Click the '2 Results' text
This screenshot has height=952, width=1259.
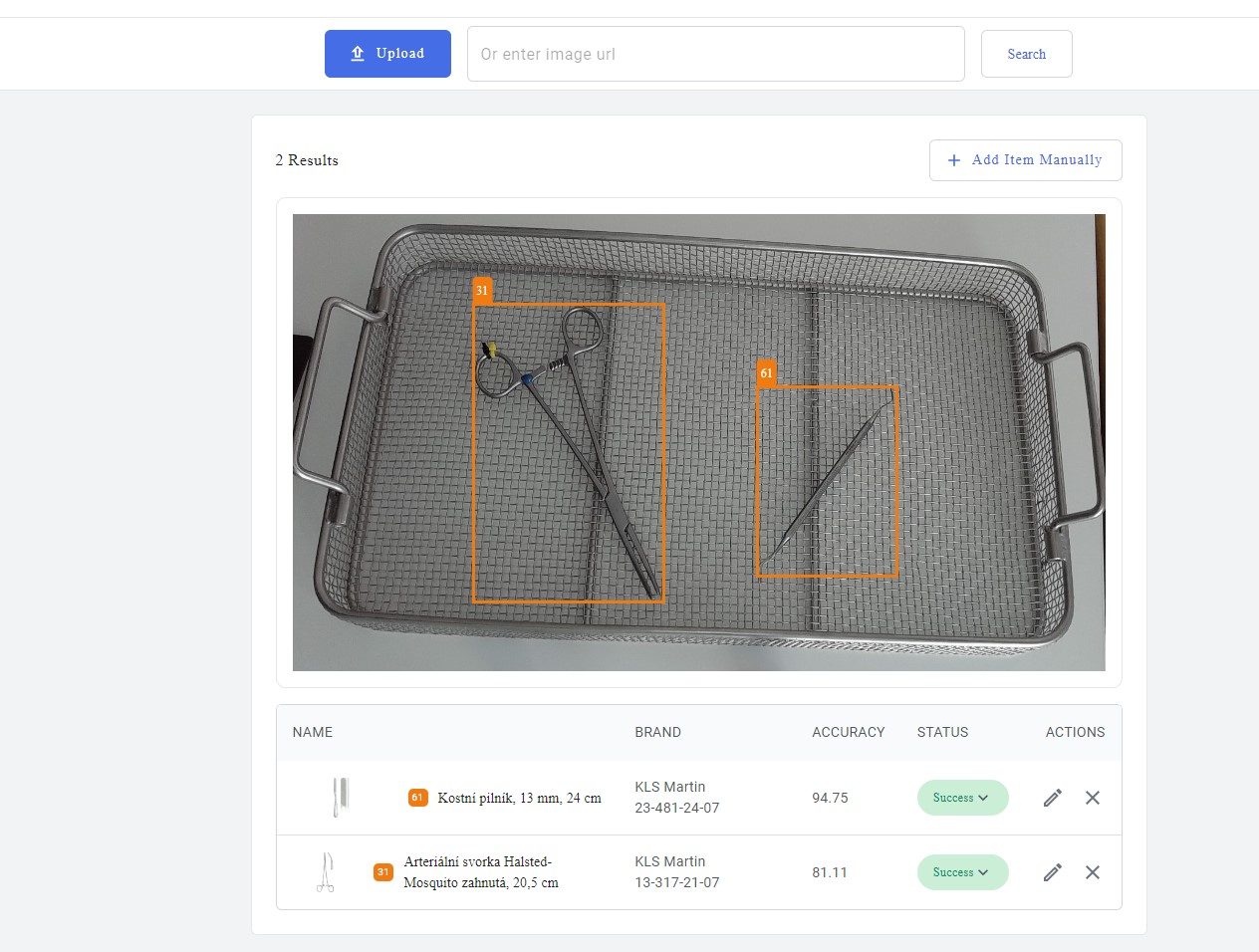[307, 160]
